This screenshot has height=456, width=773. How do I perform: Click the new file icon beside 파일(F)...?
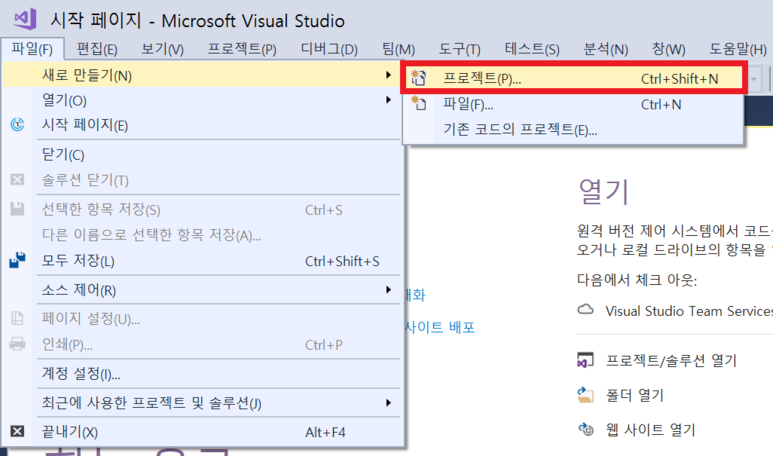419,104
